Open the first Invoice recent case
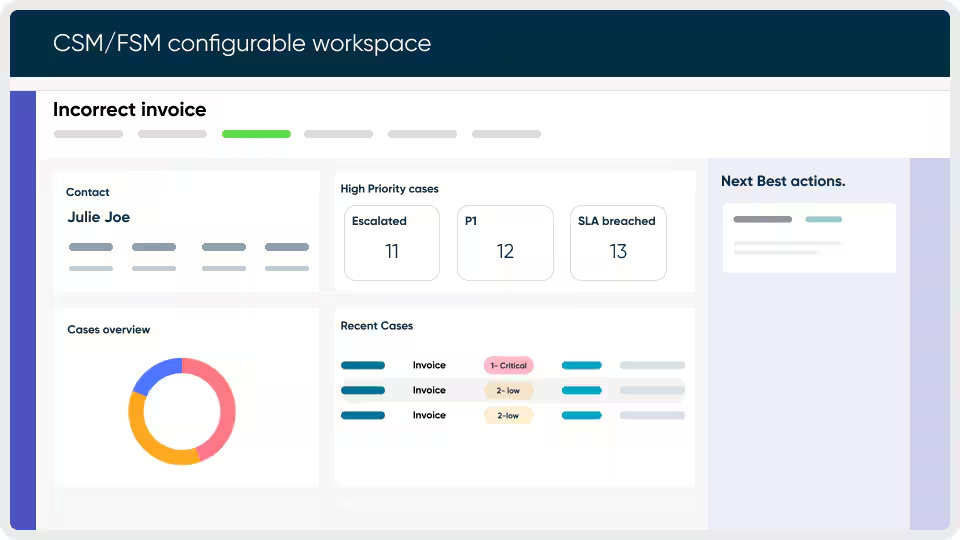Image resolution: width=960 pixels, height=540 pixels. [x=429, y=366]
